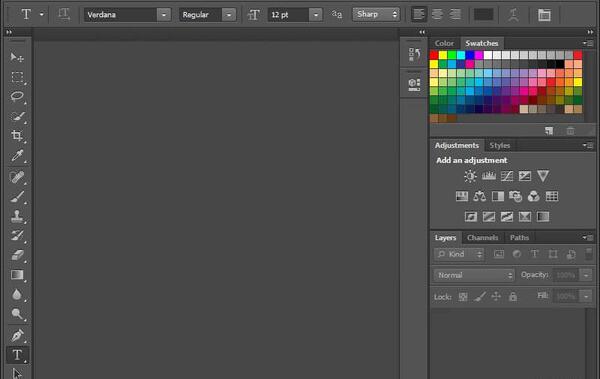Center align text
The height and width of the screenshot is (379, 600).
(437, 15)
